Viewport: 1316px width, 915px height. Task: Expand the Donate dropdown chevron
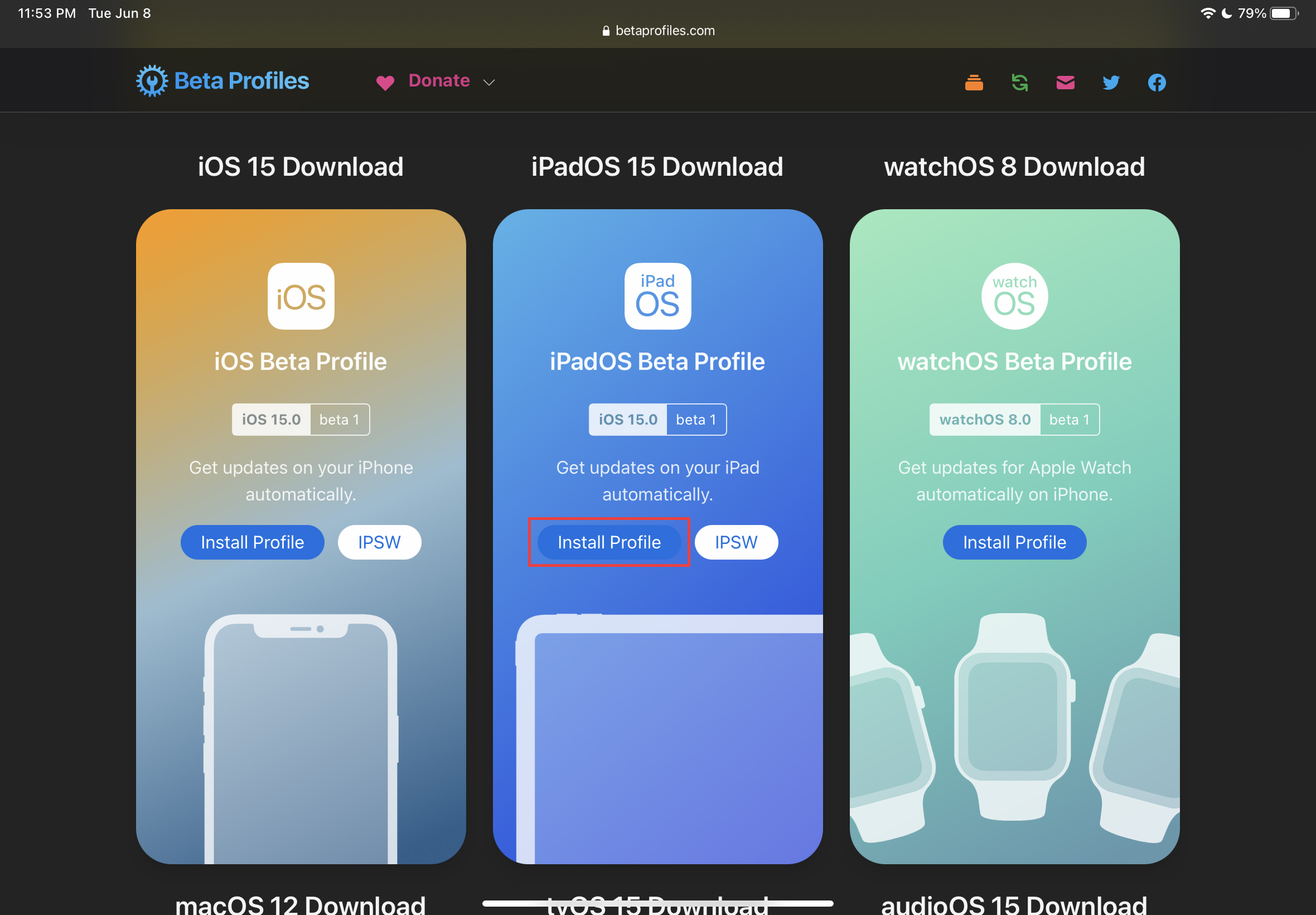point(488,83)
